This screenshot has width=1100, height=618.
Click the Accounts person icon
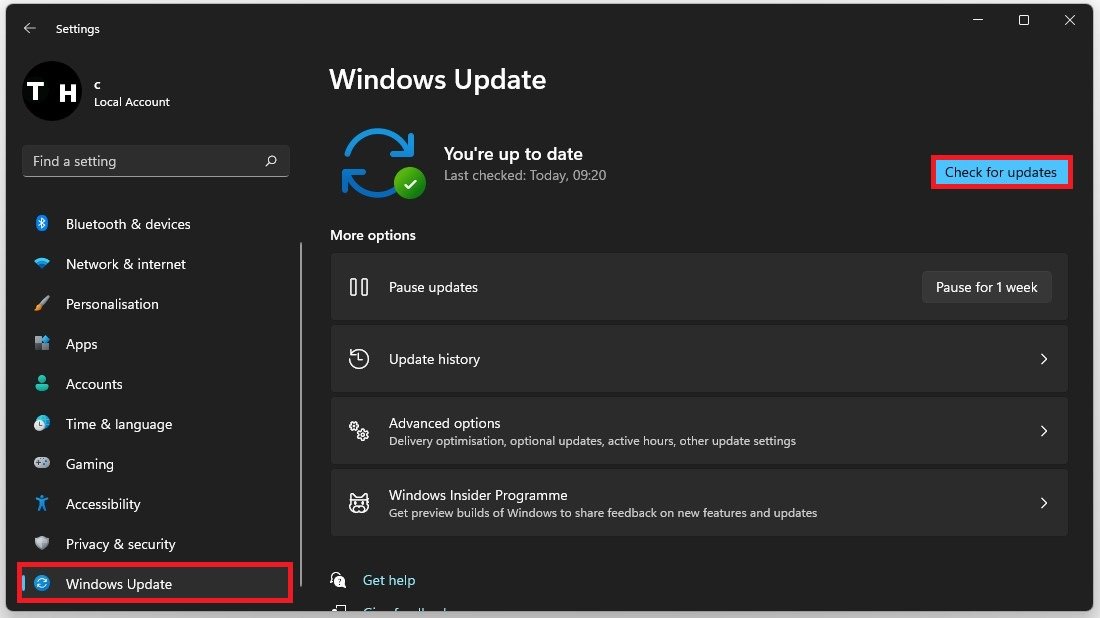42,384
